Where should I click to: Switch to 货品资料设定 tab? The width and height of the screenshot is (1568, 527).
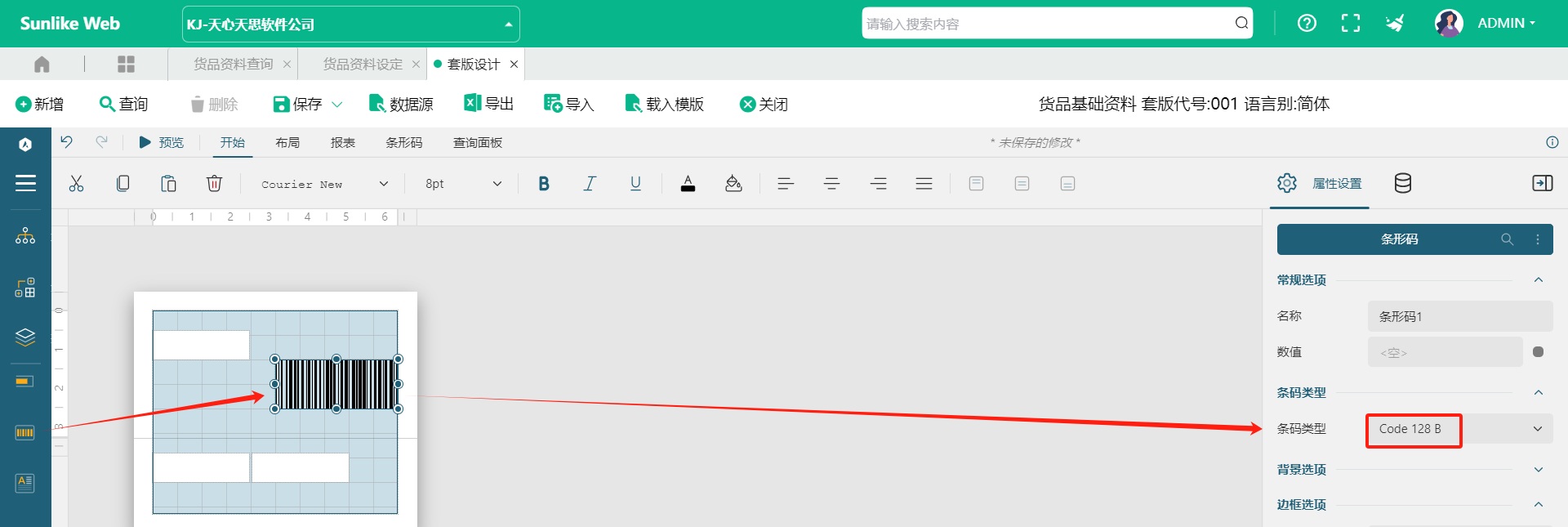(x=363, y=65)
